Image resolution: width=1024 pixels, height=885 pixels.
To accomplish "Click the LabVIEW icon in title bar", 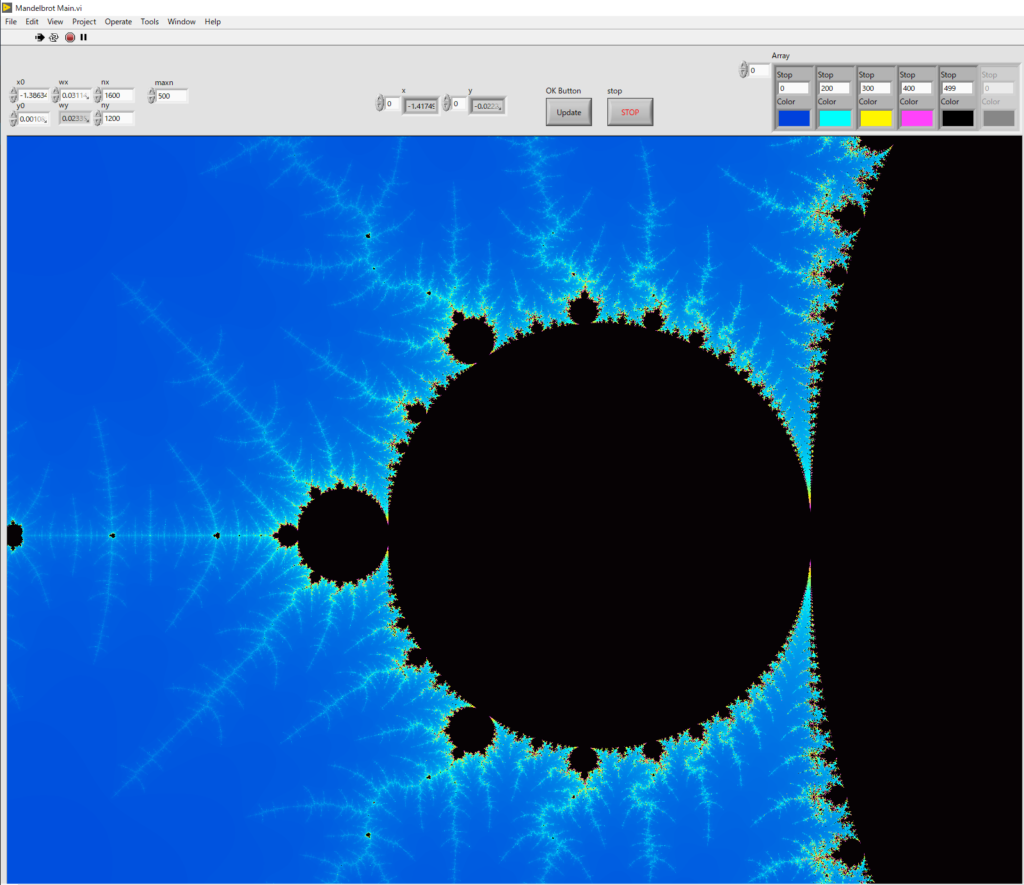I will click(x=7, y=7).
